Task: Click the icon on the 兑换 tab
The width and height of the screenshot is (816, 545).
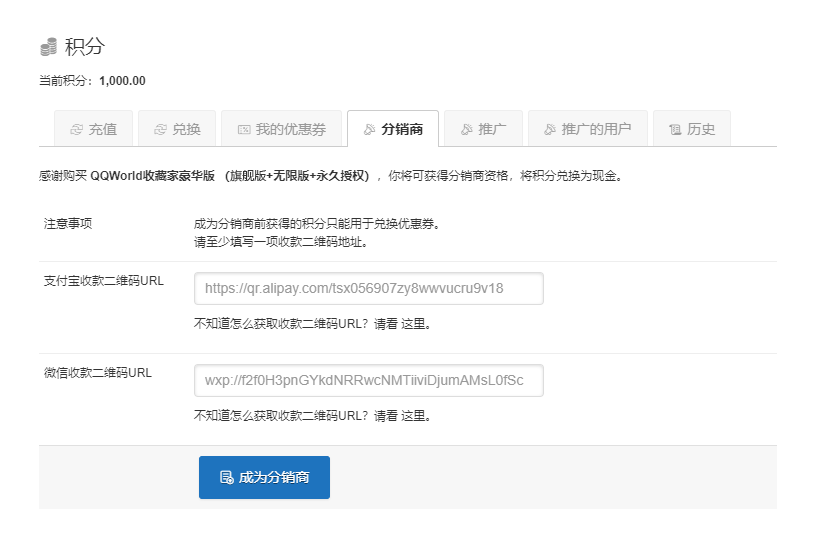Action: [x=160, y=129]
